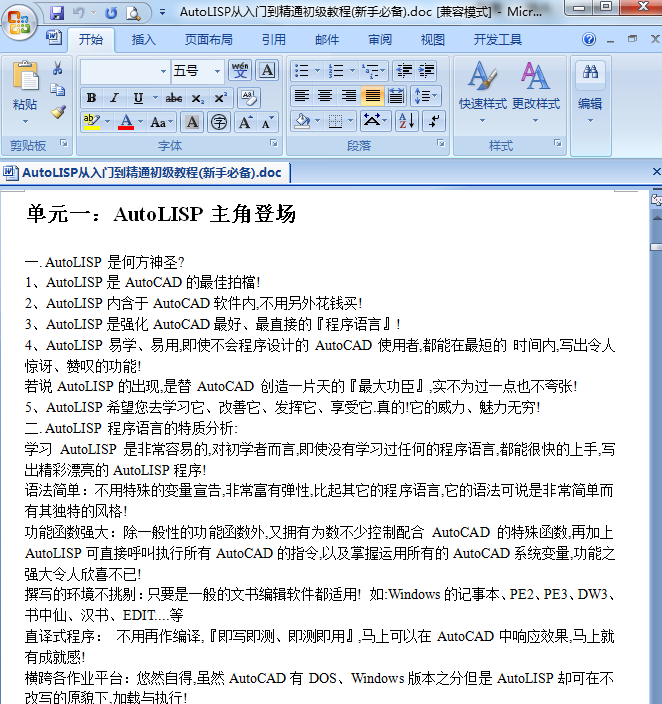
Task: Expand borders dropdown arrow
Action: pyautogui.click(x=350, y=121)
